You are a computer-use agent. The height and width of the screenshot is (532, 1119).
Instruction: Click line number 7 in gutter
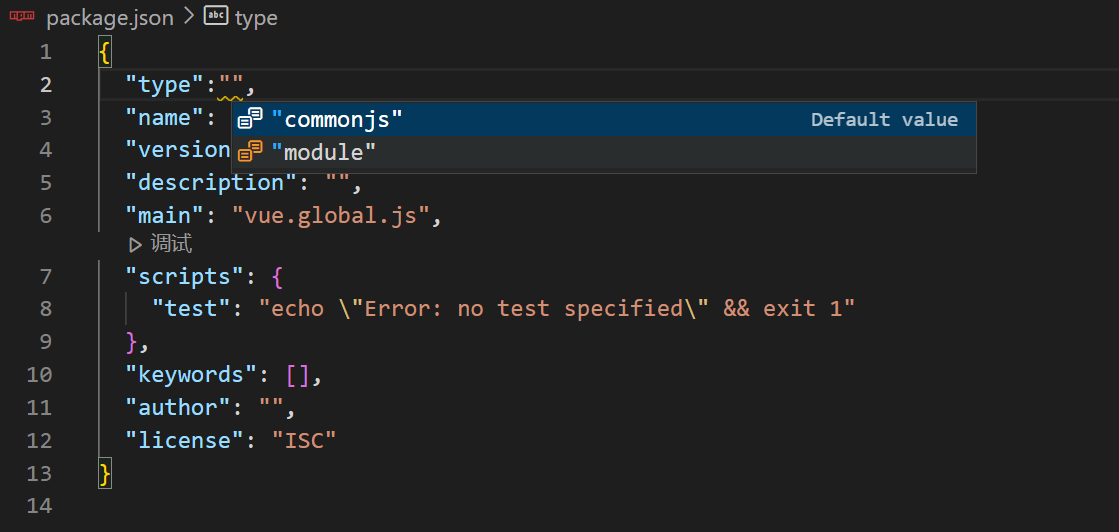tap(46, 276)
